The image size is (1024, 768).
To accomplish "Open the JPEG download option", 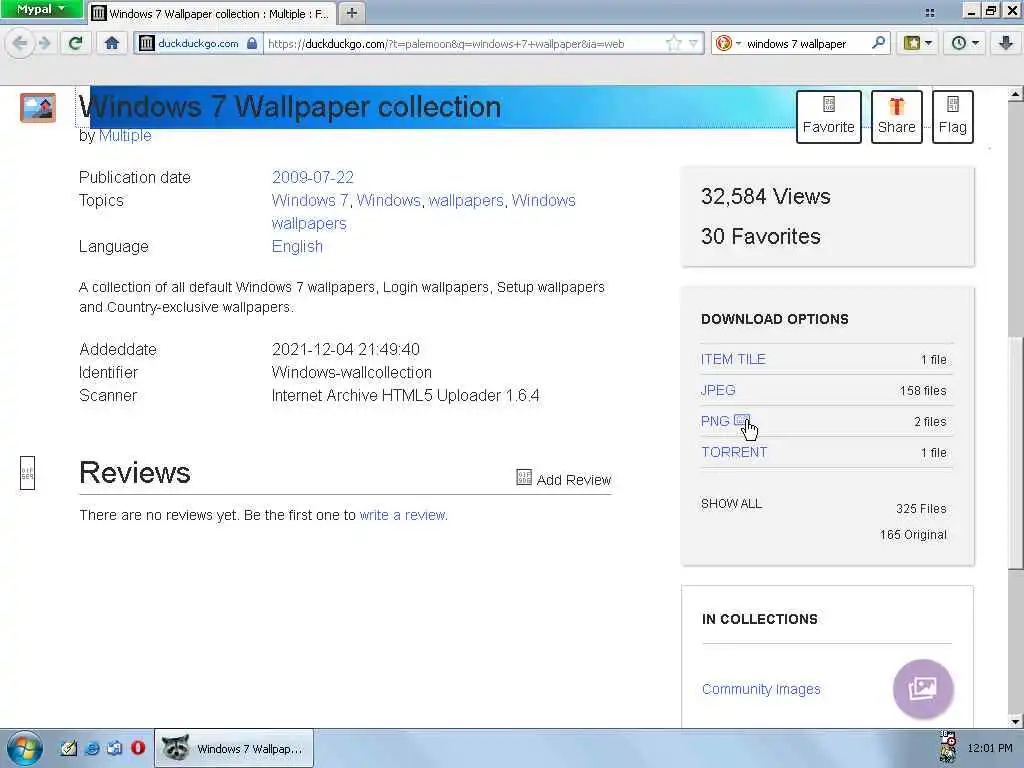I will (x=718, y=390).
